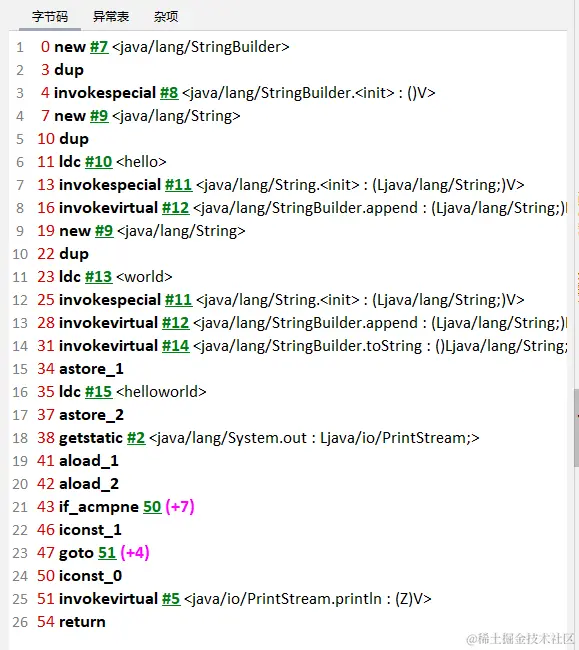
Task: Jump to target 51 of goto
Action: [x=107, y=553]
